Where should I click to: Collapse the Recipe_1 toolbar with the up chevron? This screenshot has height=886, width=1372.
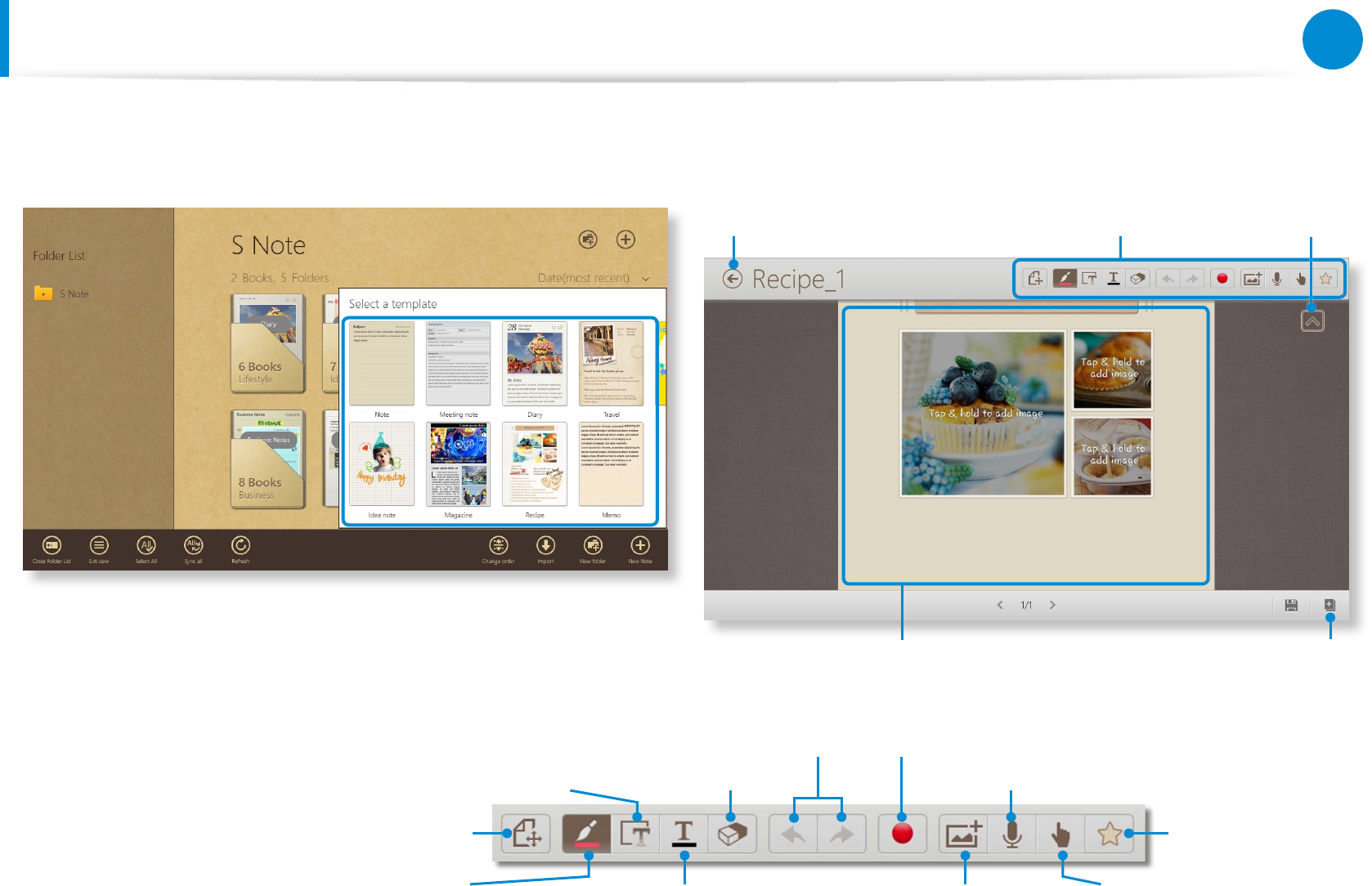[1312, 320]
